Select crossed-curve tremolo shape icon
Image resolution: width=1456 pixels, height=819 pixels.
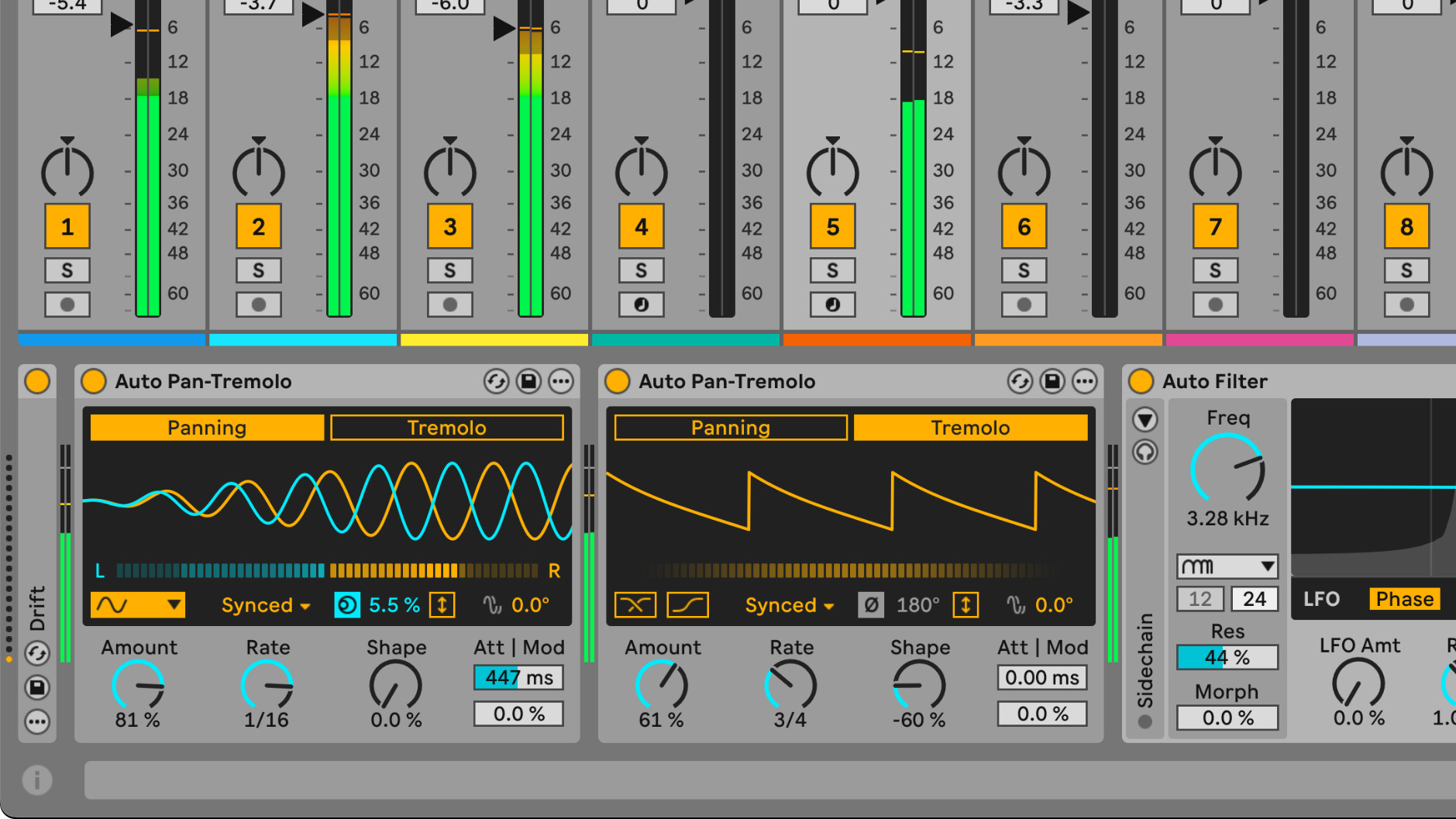[635, 604]
